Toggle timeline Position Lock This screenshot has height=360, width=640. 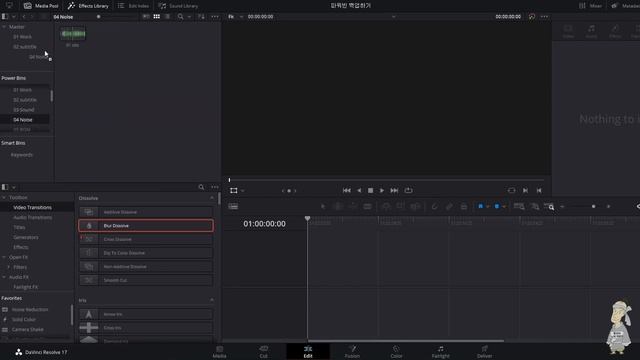coord(464,207)
